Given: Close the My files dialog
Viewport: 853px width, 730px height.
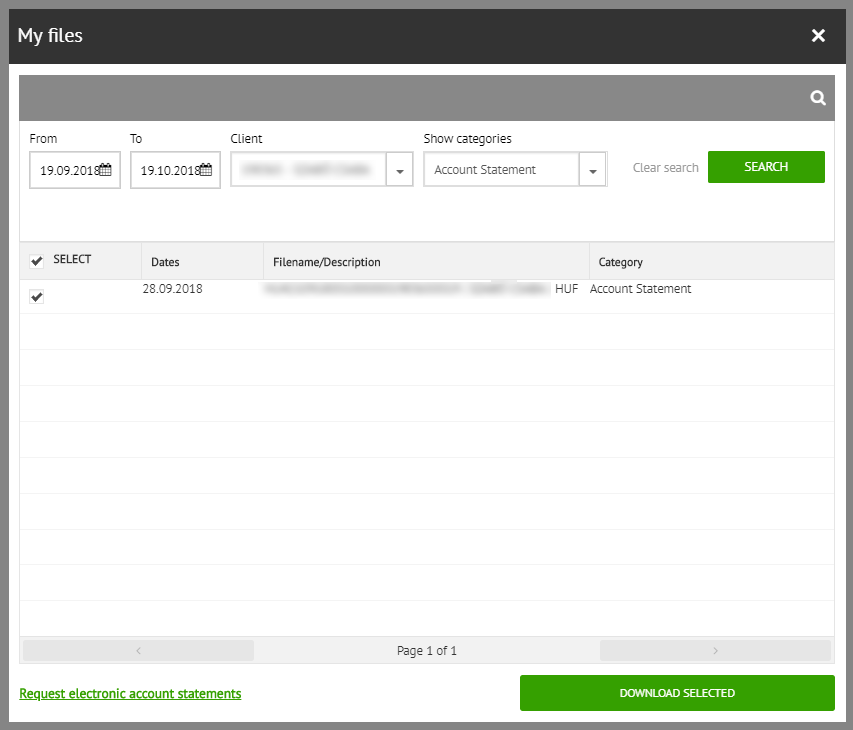Looking at the screenshot, I should click(x=818, y=36).
